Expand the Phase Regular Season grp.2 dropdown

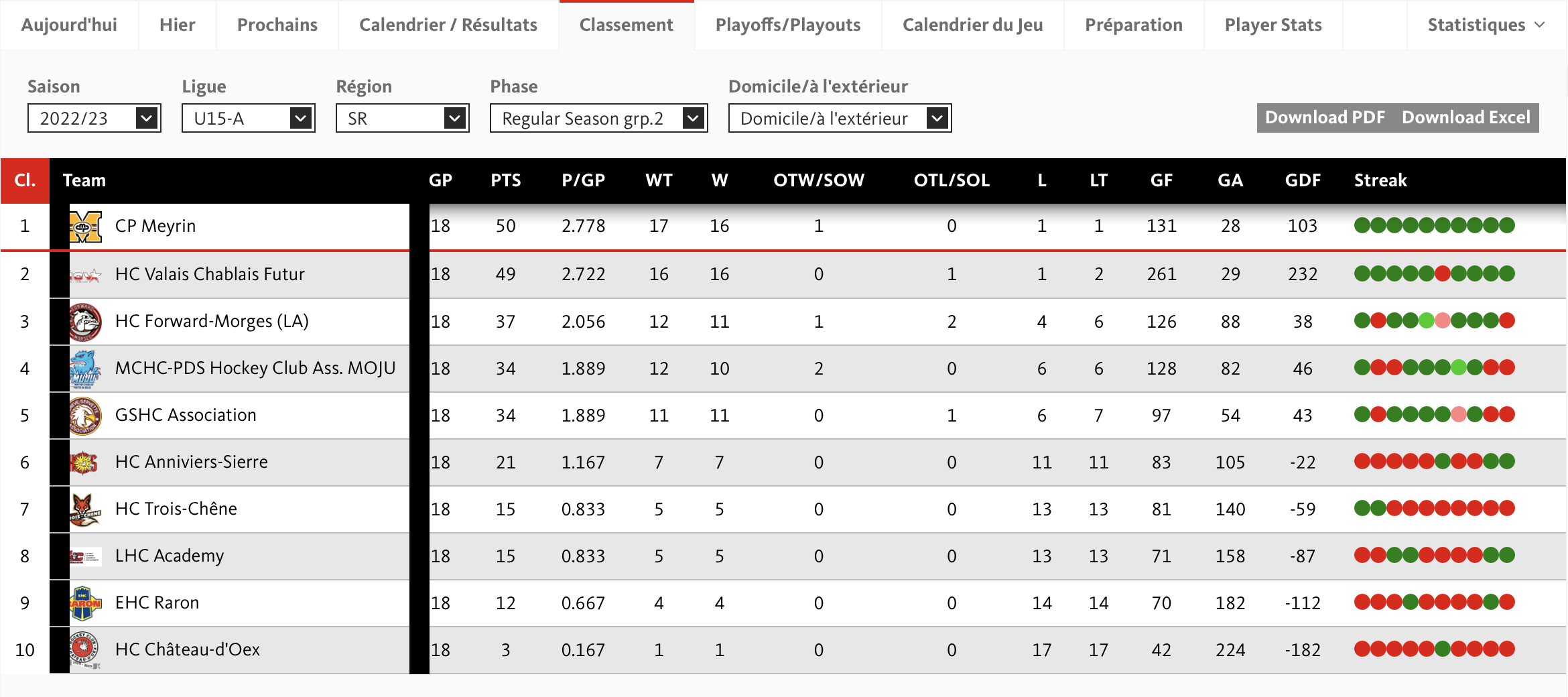tap(598, 119)
